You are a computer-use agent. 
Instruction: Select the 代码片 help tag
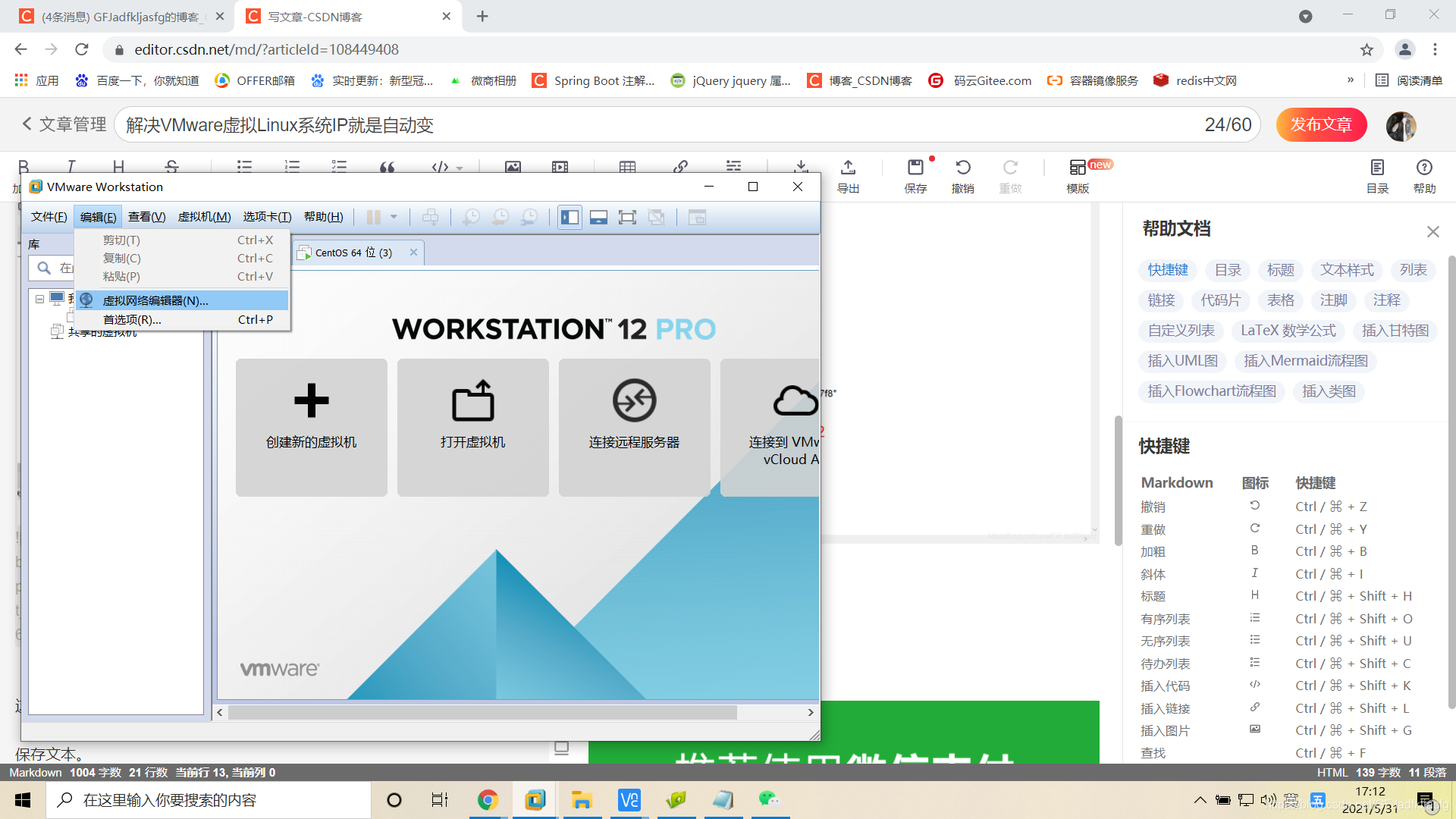tap(1220, 300)
